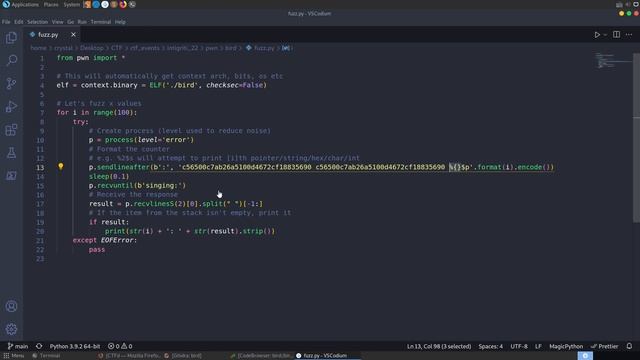Open the Edit menu

click(19, 22)
